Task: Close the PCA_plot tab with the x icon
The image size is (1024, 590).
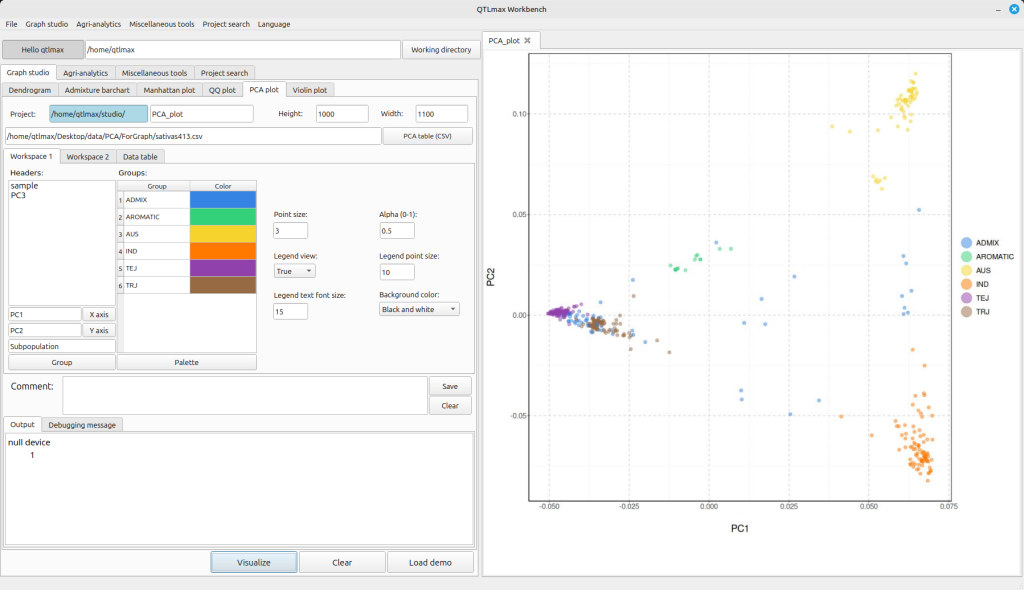Action: [527, 40]
